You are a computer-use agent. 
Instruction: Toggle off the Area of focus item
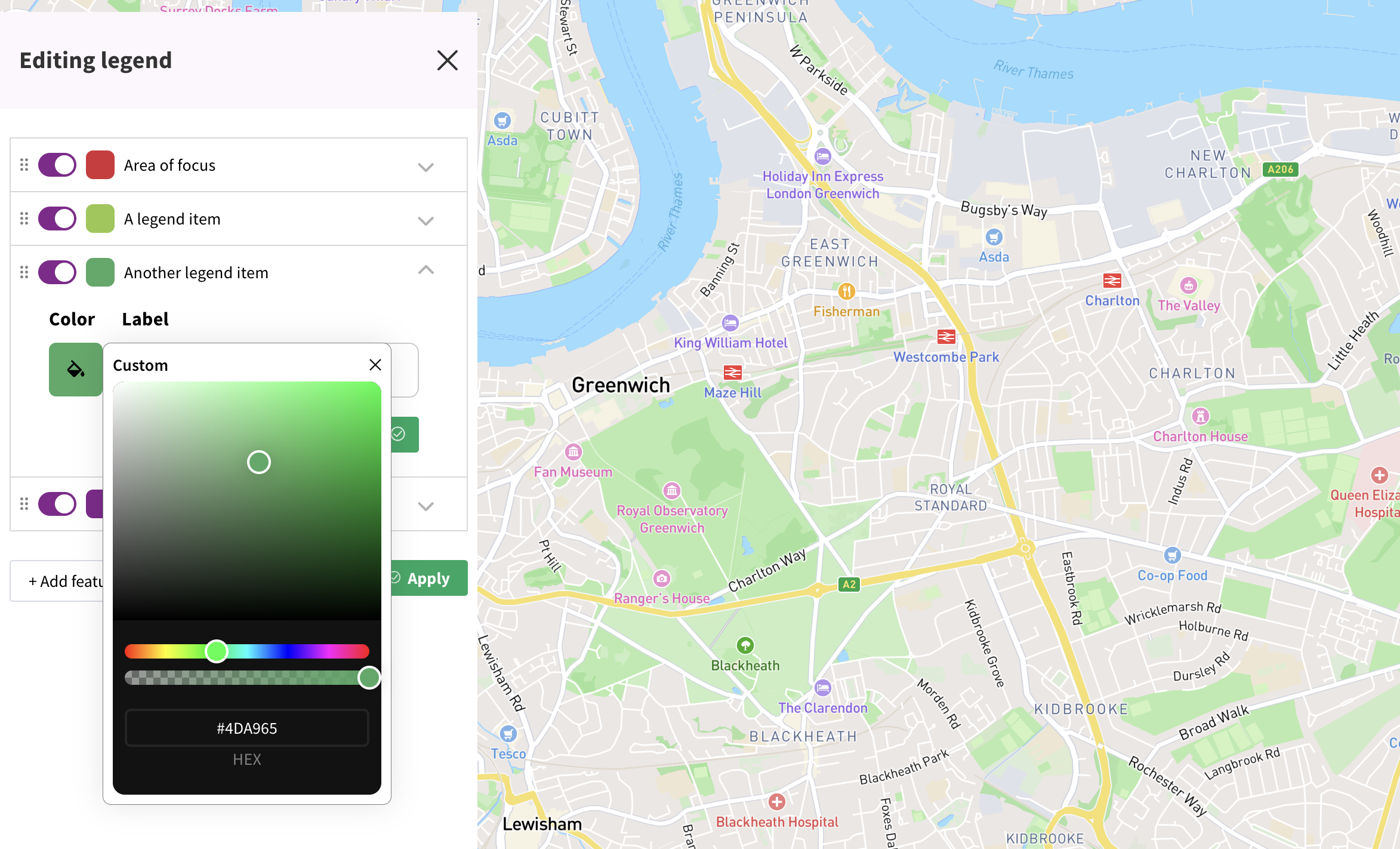pyautogui.click(x=57, y=165)
